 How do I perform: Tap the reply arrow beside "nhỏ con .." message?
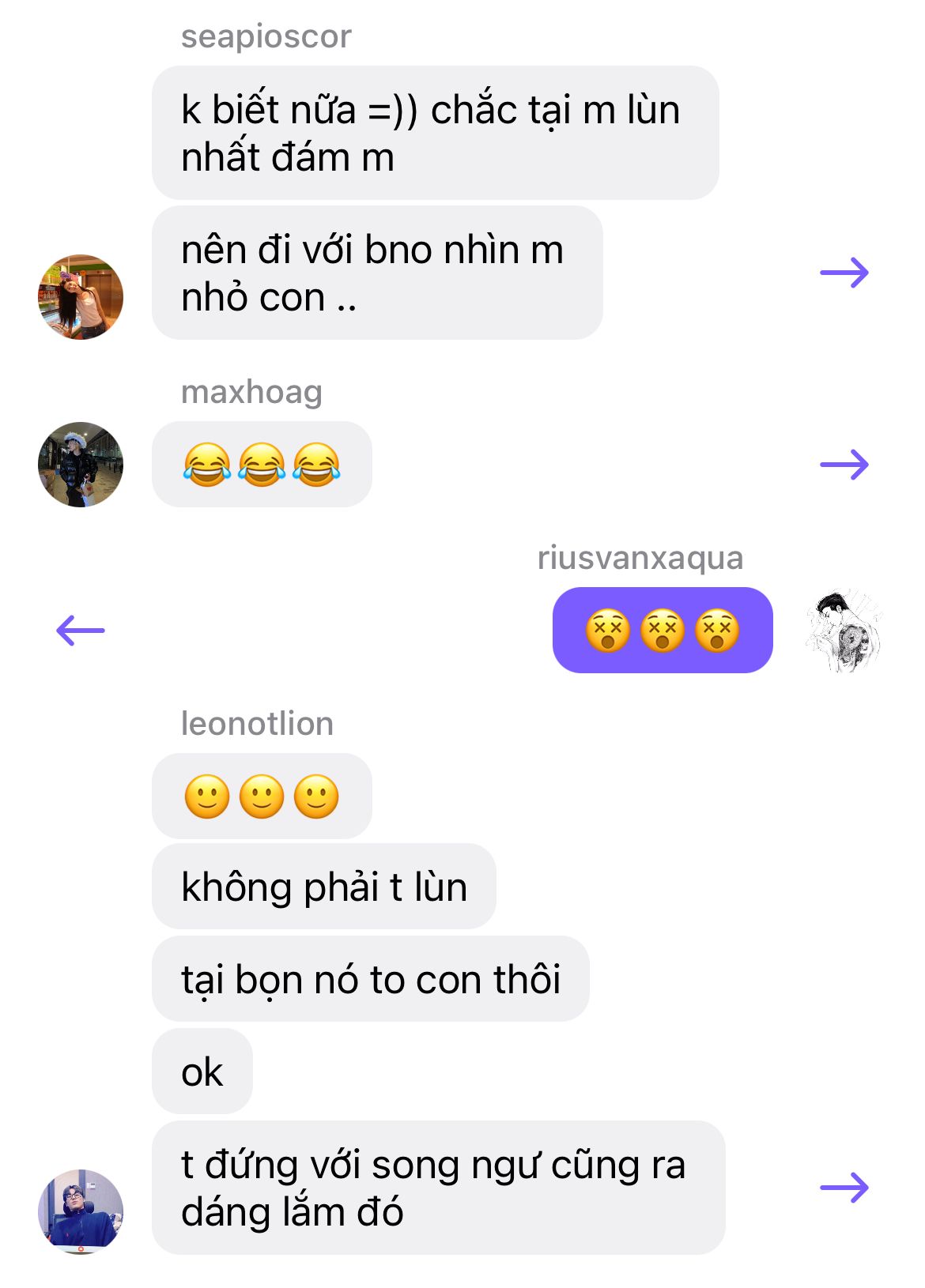[x=844, y=273]
